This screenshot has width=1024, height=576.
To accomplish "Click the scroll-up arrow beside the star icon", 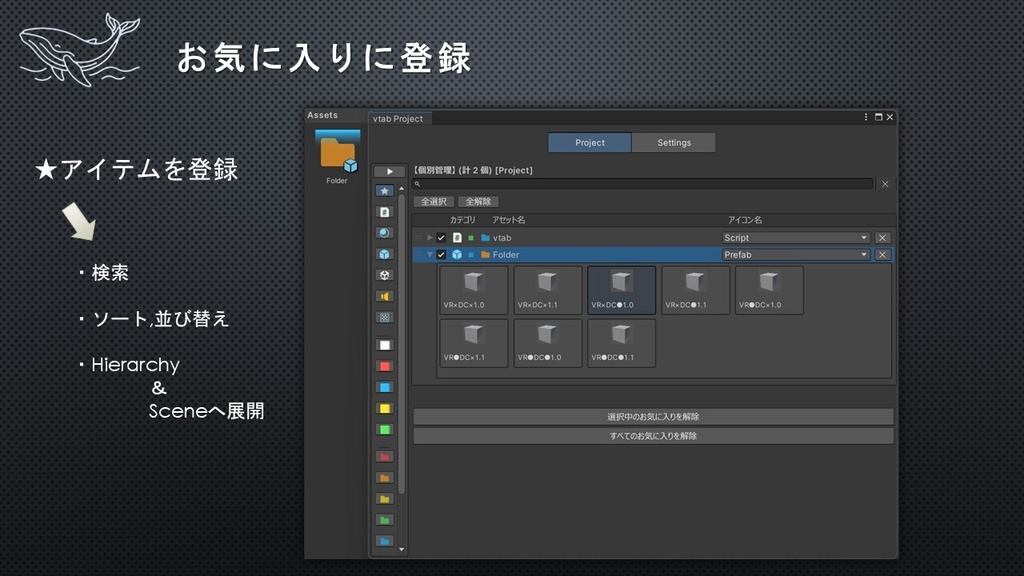I will click(402, 189).
